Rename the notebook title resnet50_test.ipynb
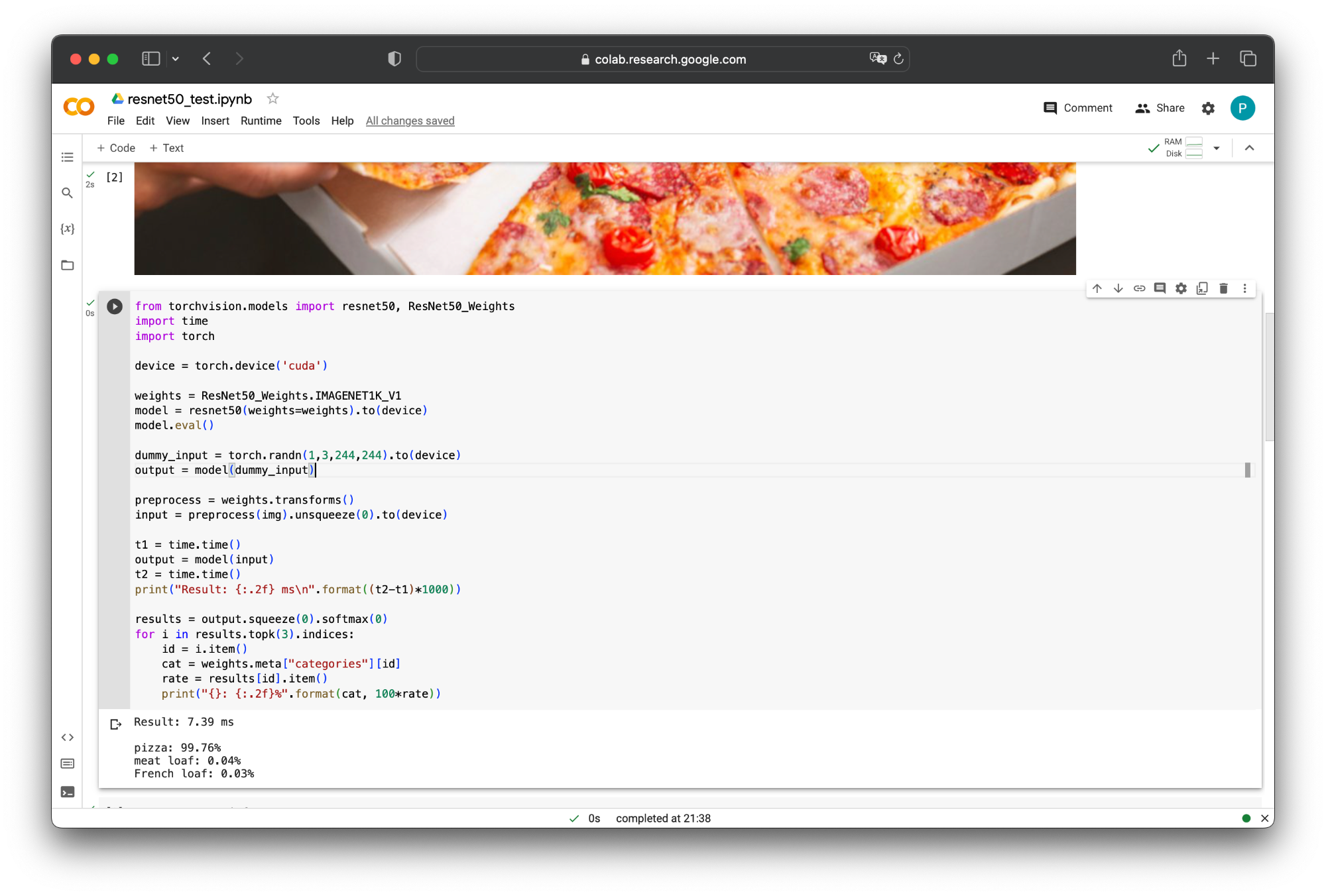1326x896 pixels. (190, 99)
